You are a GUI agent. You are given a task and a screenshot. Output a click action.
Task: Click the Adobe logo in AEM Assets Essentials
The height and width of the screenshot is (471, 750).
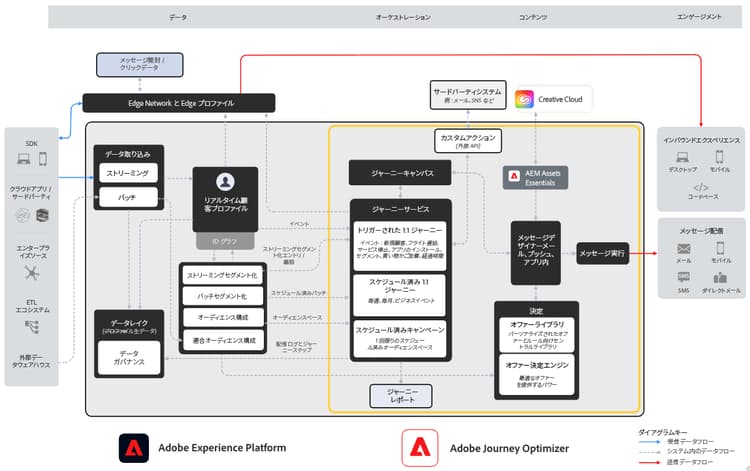click(514, 176)
